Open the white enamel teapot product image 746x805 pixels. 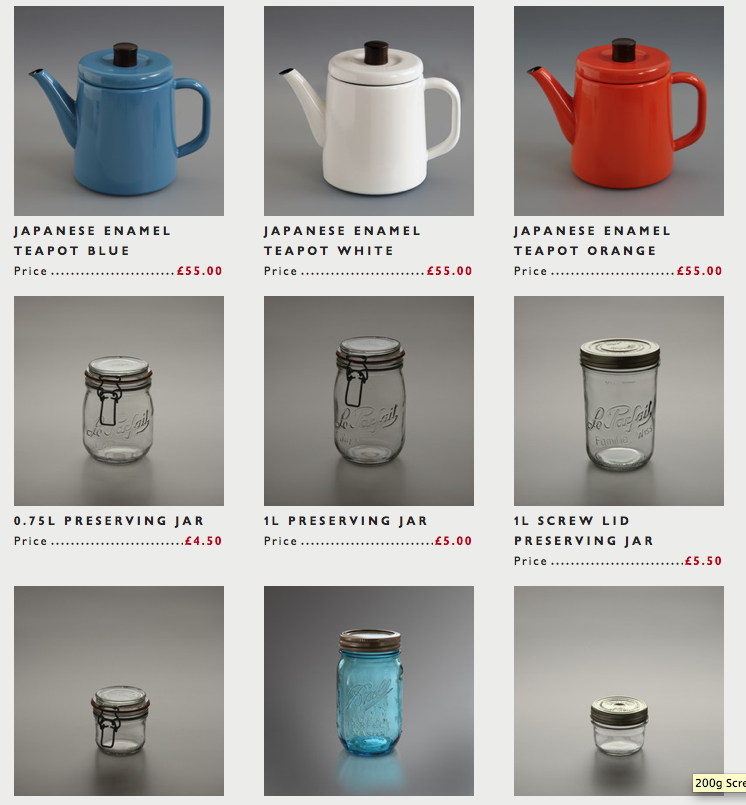[369, 111]
